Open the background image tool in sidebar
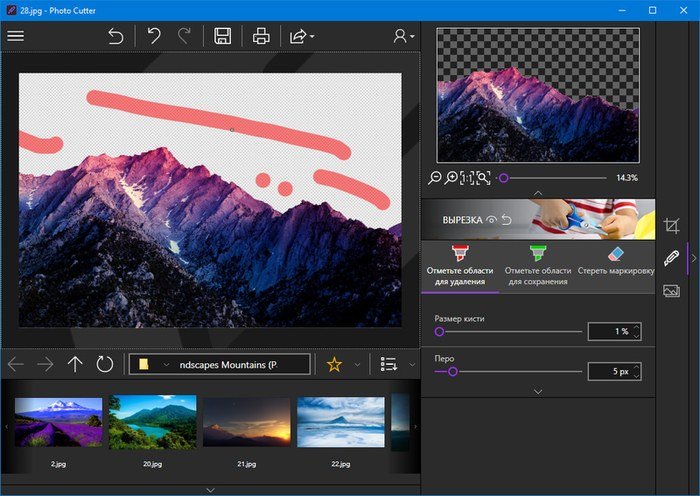 [x=671, y=291]
